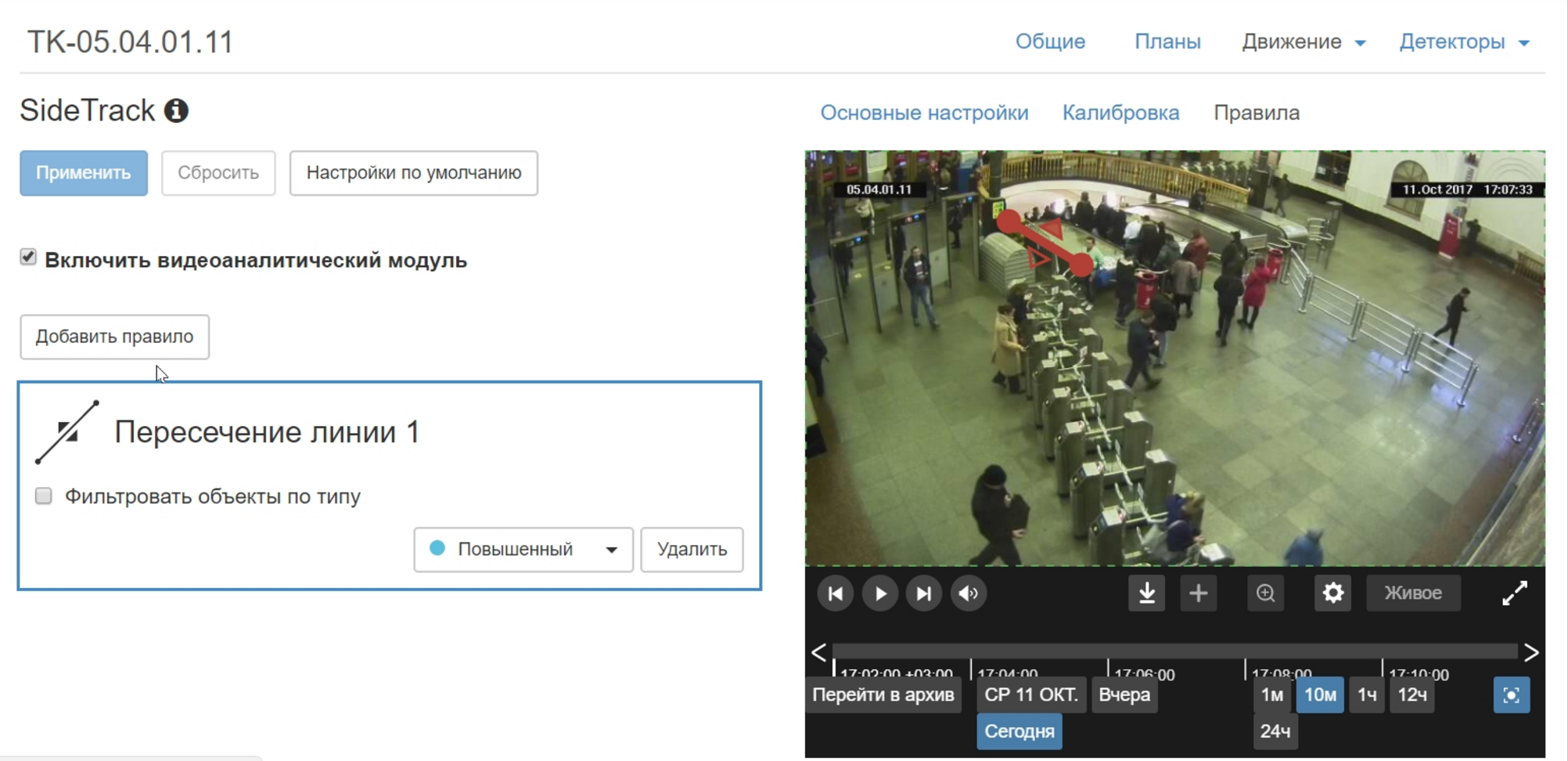Click the plus icon in player
The height and width of the screenshot is (761, 1568).
[x=1198, y=593]
